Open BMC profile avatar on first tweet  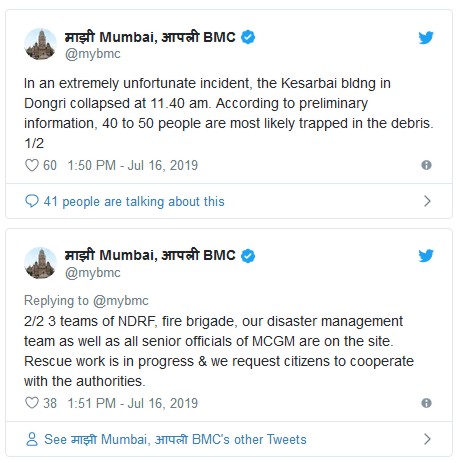click(40, 44)
